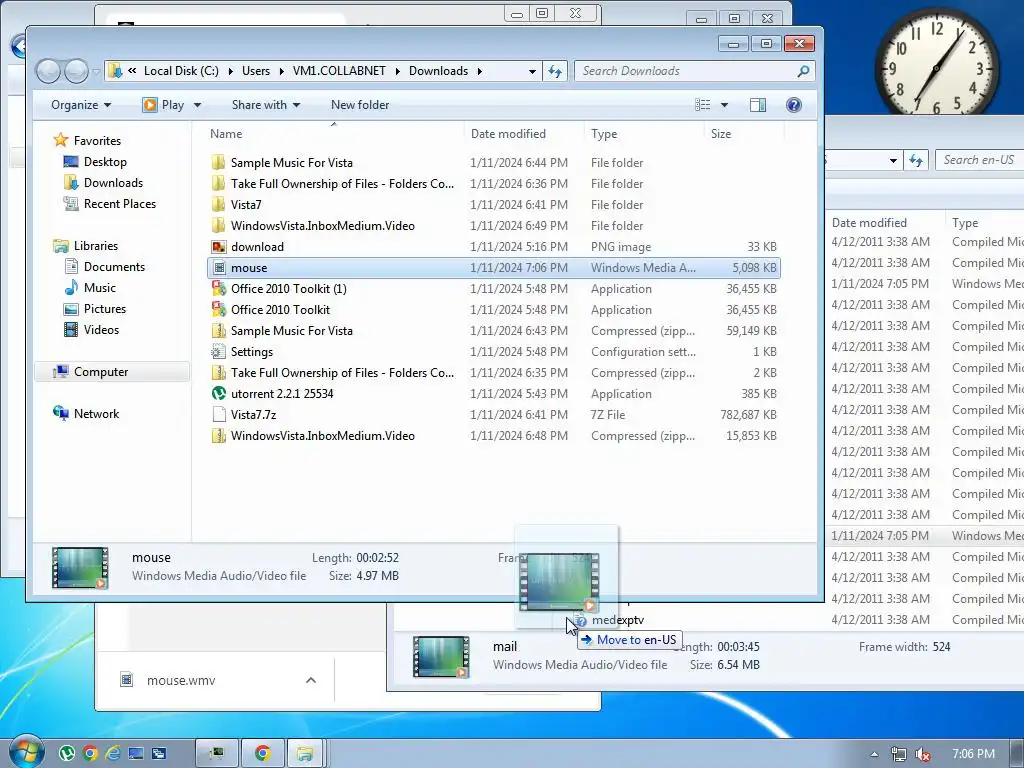Click the Refresh button next to address bar

tap(555, 71)
